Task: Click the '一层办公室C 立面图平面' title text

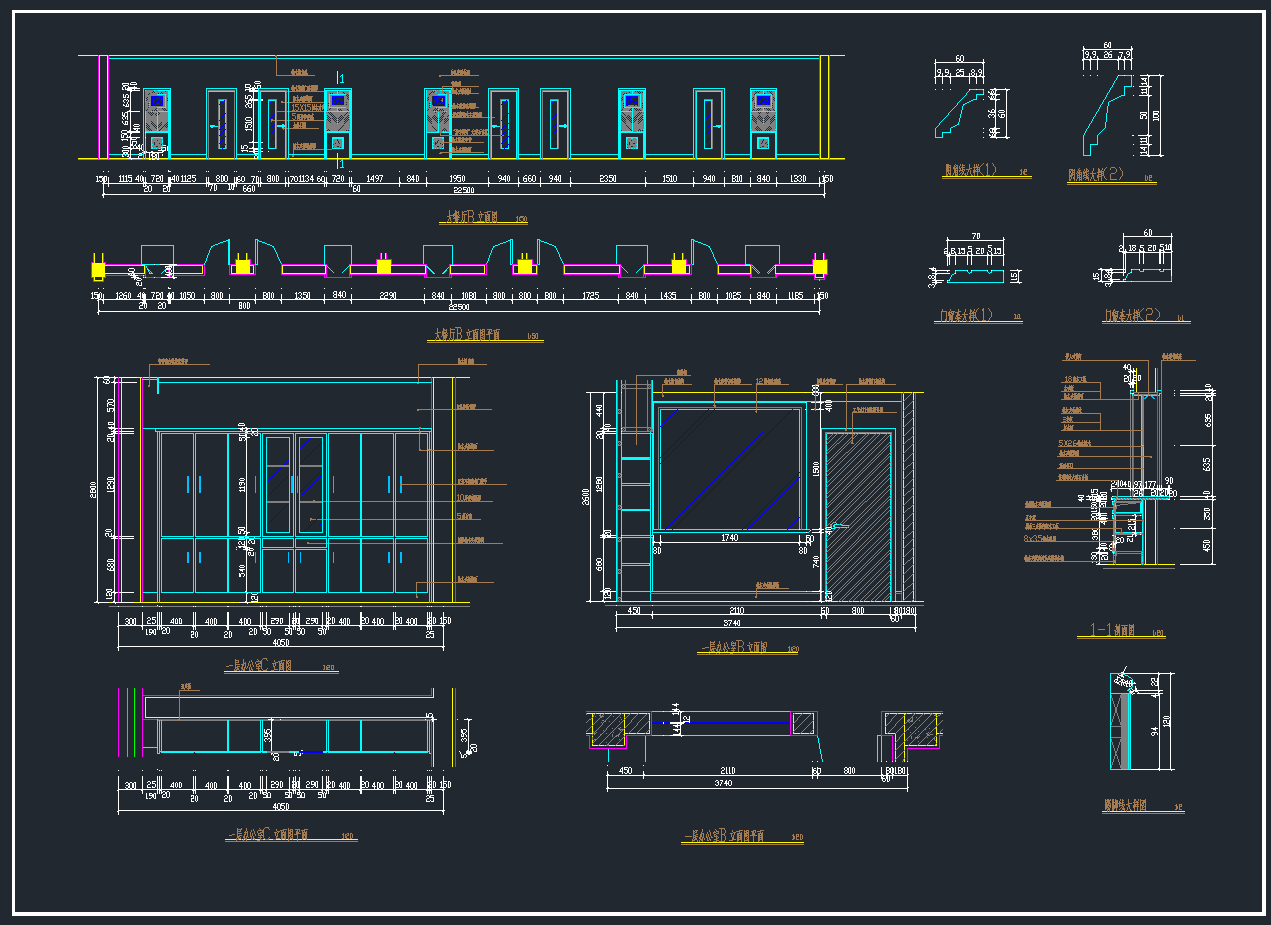Action: coord(269,834)
